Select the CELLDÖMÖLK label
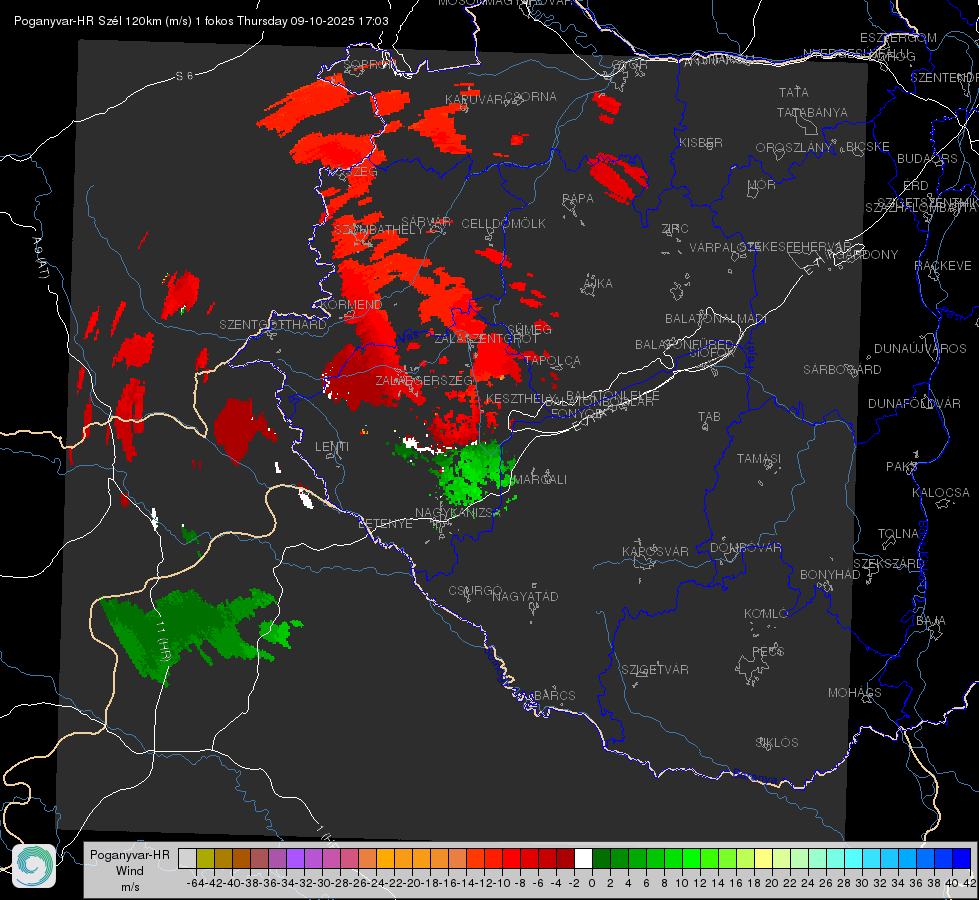This screenshot has width=979, height=900. (503, 223)
